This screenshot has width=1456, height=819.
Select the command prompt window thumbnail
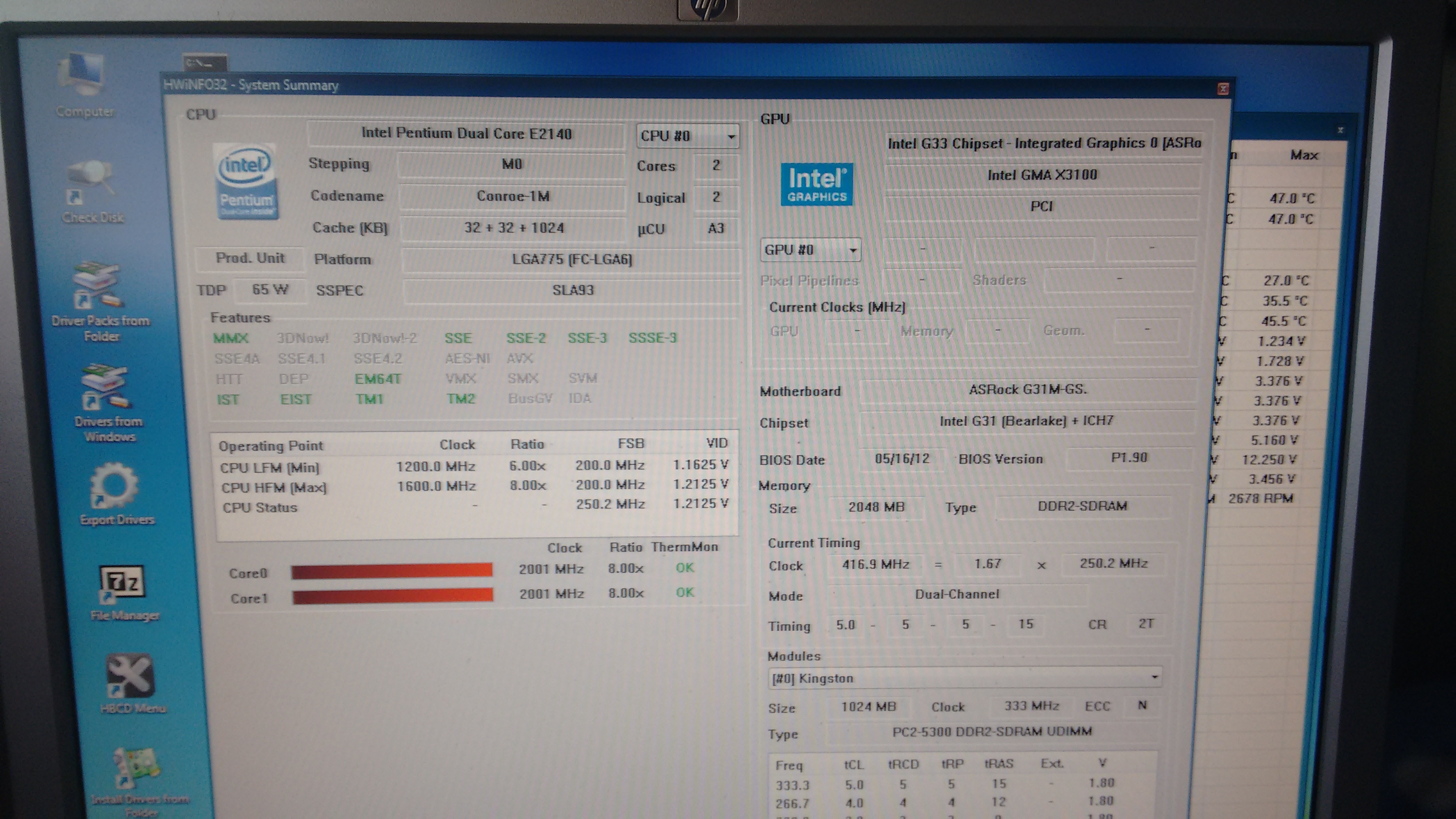(x=205, y=62)
